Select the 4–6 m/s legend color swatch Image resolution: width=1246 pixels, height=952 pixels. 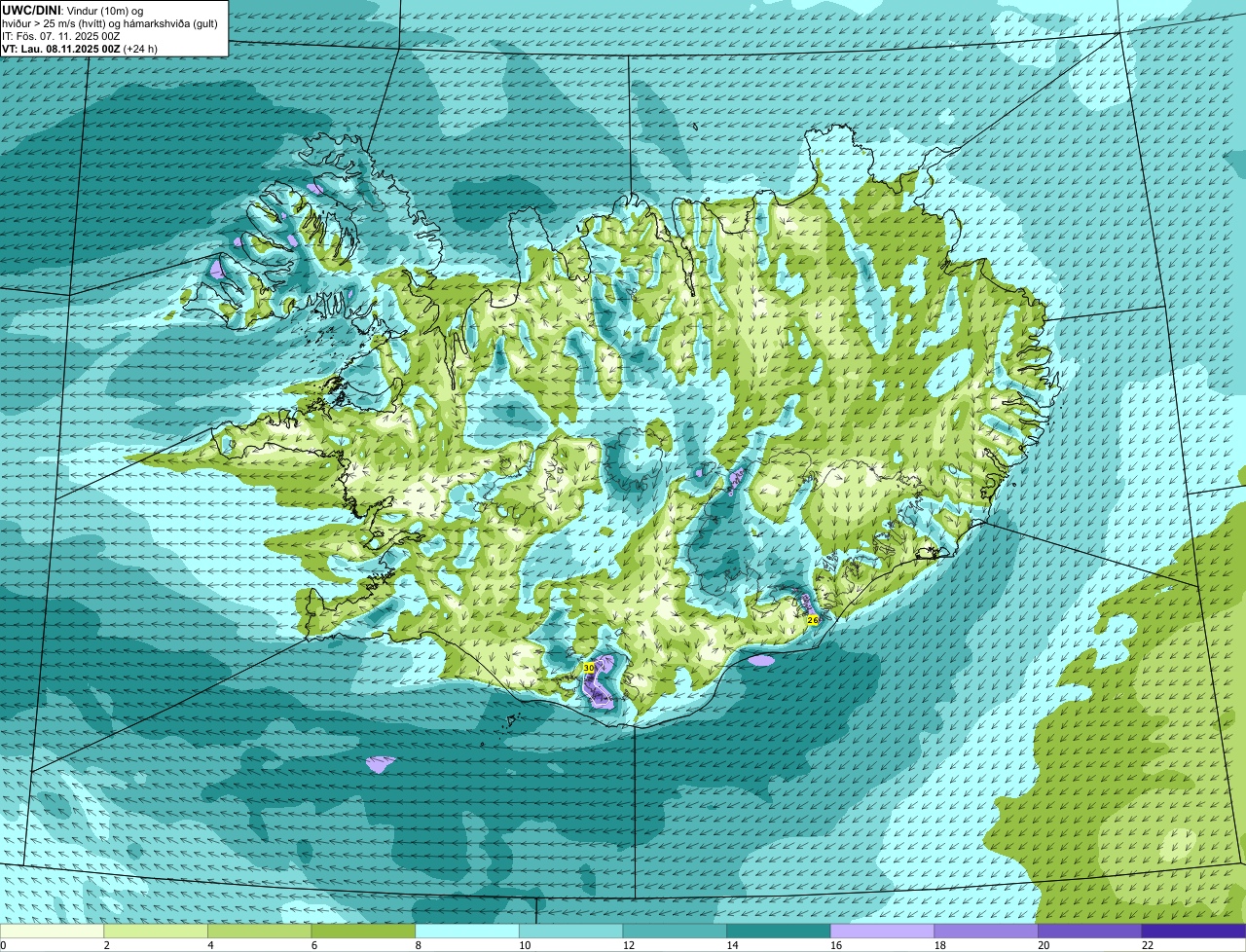coord(259,931)
